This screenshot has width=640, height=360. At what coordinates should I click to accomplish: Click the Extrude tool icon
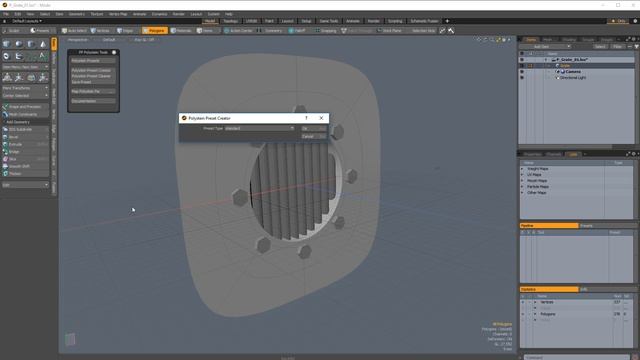click(x=5, y=144)
